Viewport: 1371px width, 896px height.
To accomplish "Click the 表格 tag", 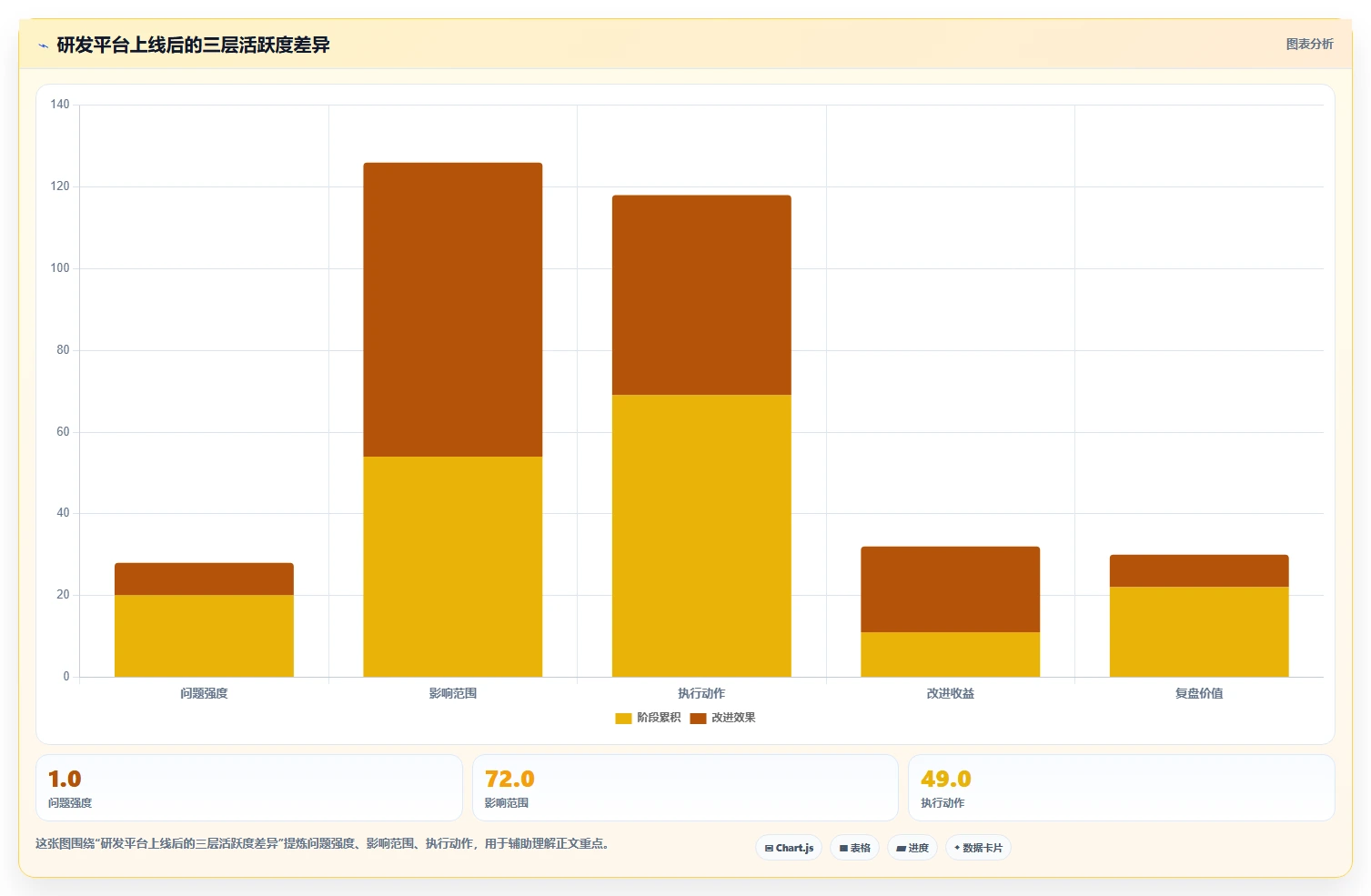I will coord(854,848).
